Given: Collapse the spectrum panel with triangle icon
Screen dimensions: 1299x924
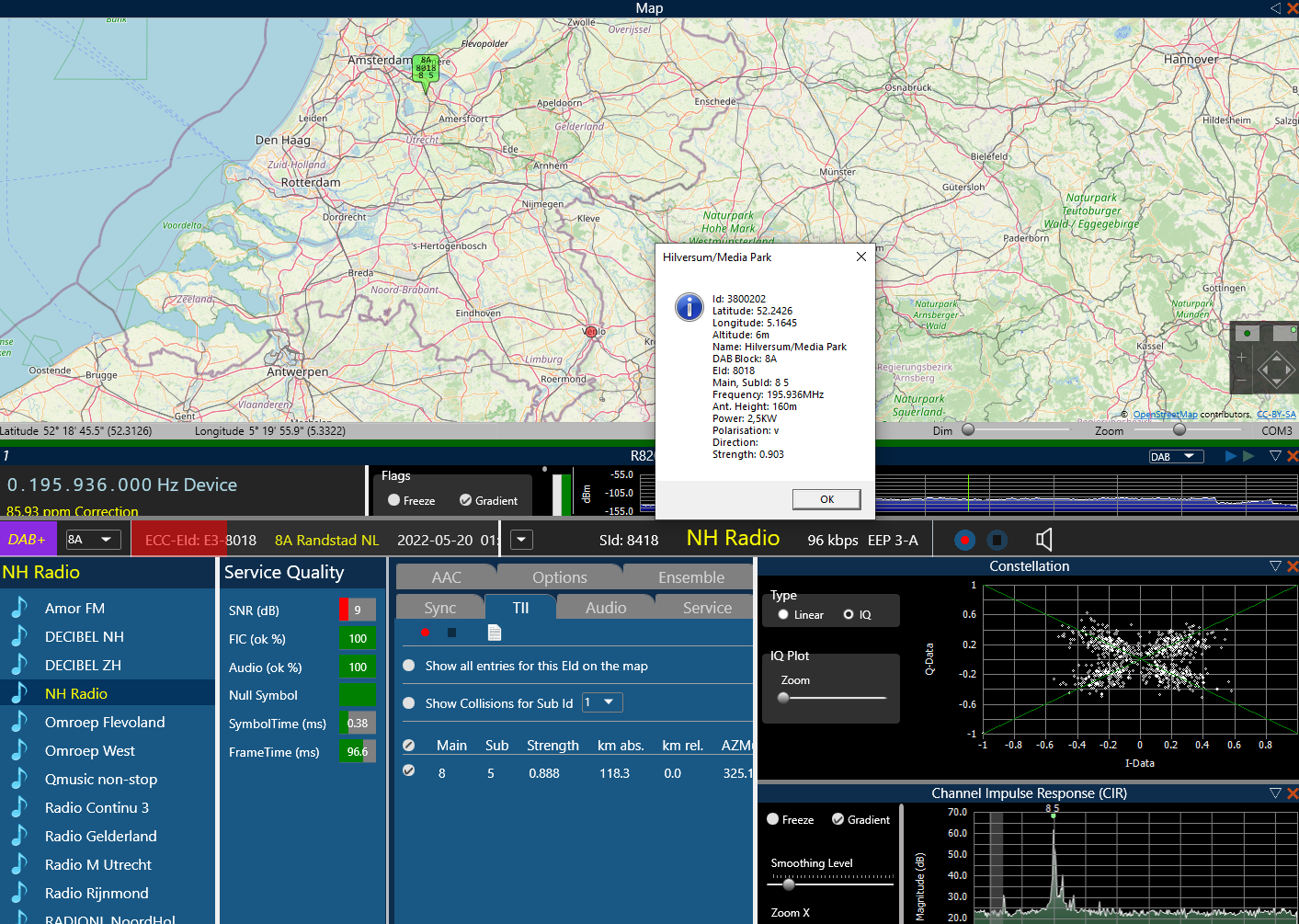Looking at the screenshot, I should (1275, 455).
